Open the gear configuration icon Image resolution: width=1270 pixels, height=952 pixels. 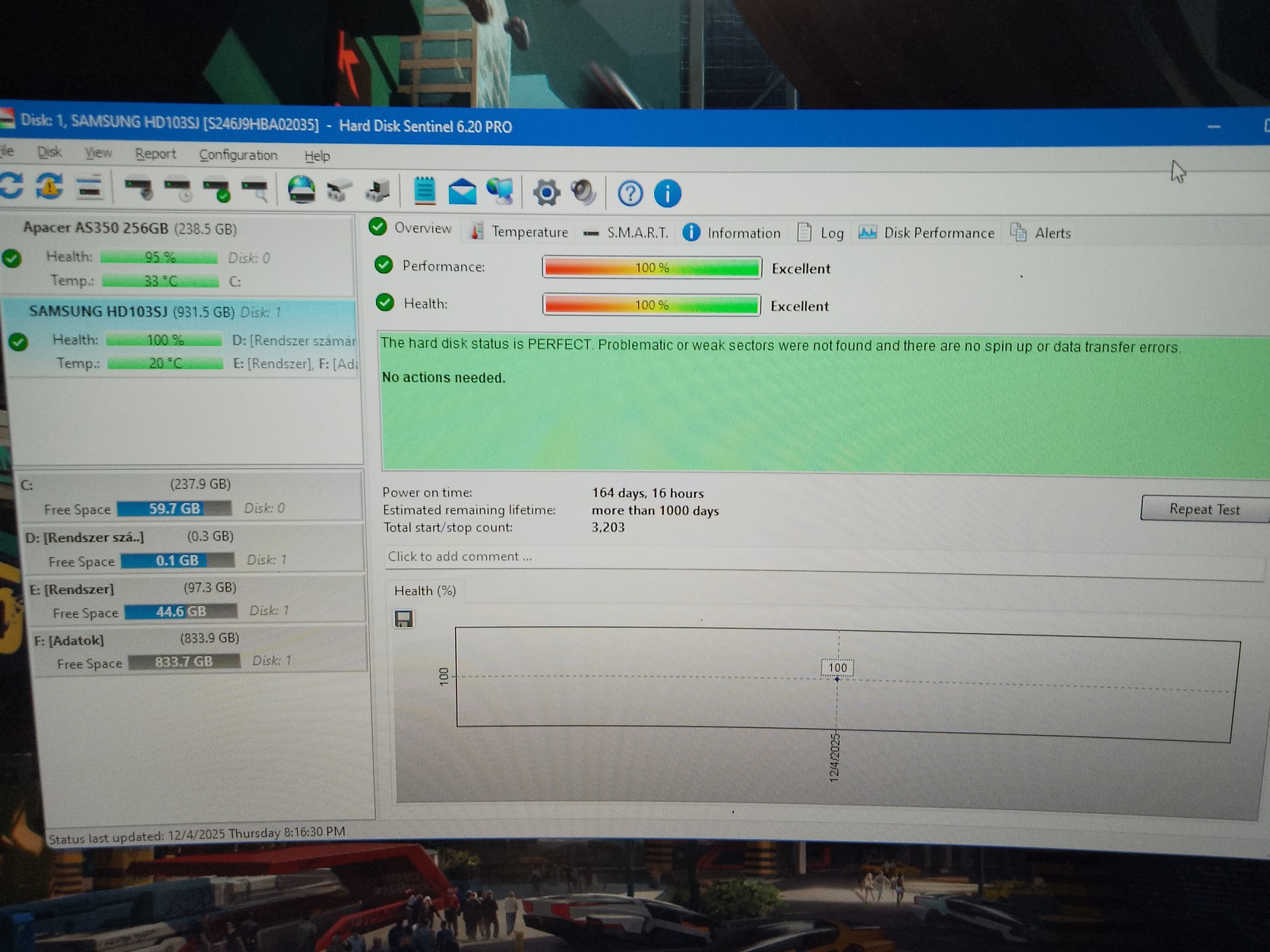(546, 193)
